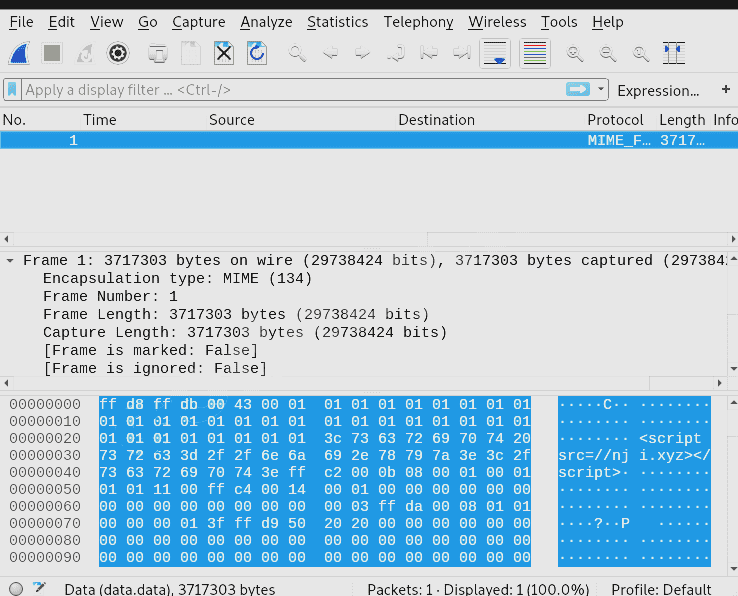Click the resize columns icon

[x=674, y=53]
